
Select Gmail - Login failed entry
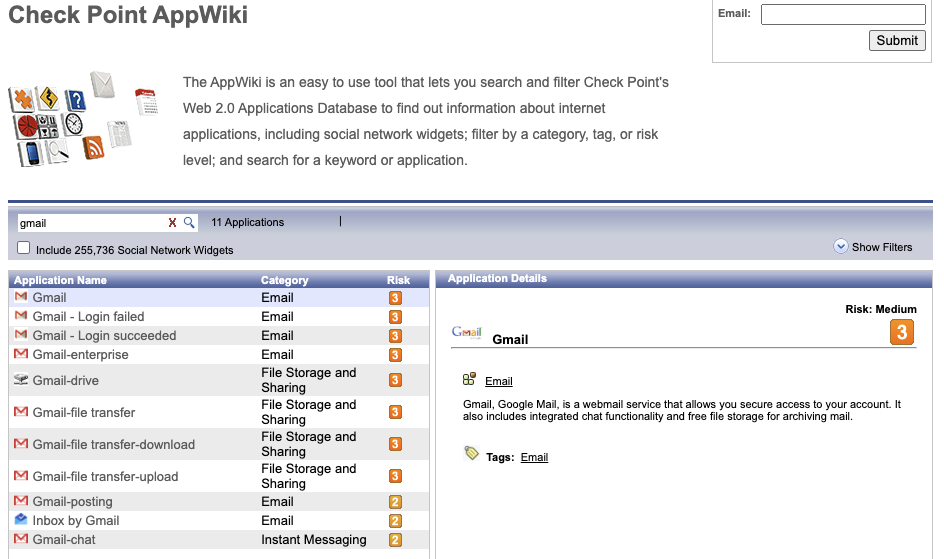(x=219, y=317)
